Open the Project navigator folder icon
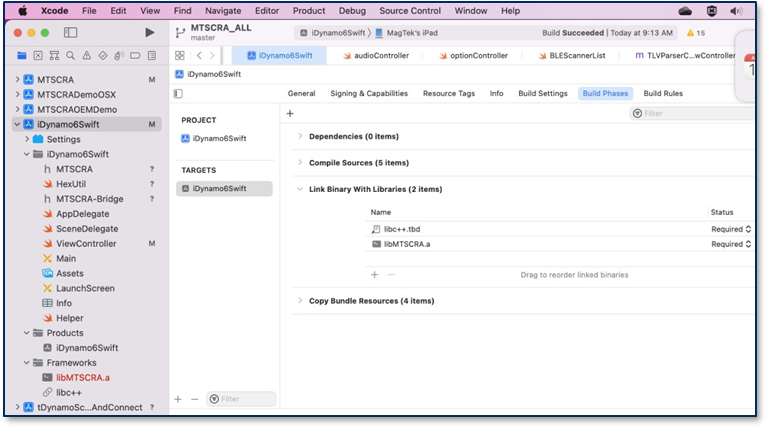Screen dimensions: 767x428 tap(22, 56)
